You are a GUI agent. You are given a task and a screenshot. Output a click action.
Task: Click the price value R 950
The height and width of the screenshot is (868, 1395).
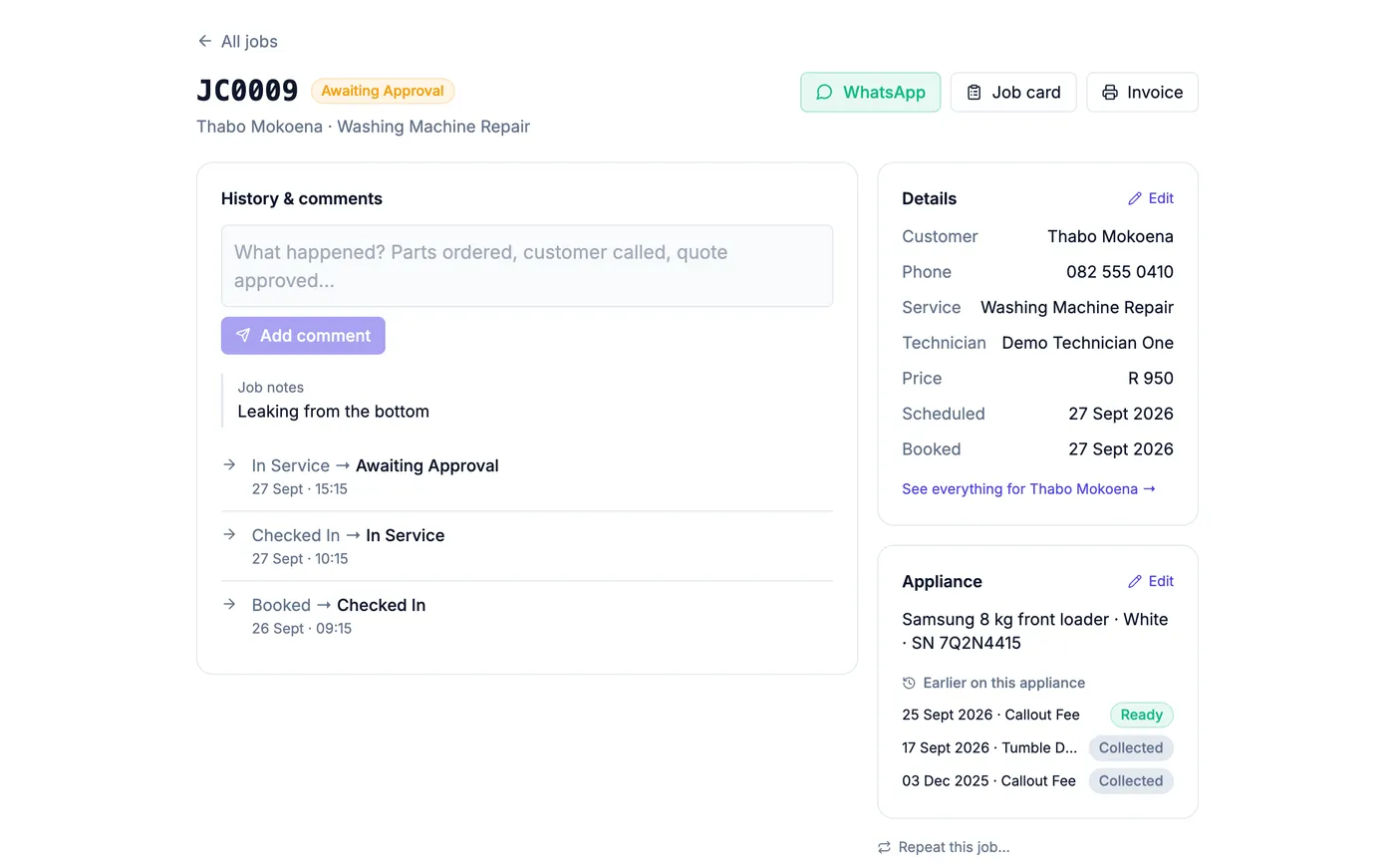(x=1151, y=379)
